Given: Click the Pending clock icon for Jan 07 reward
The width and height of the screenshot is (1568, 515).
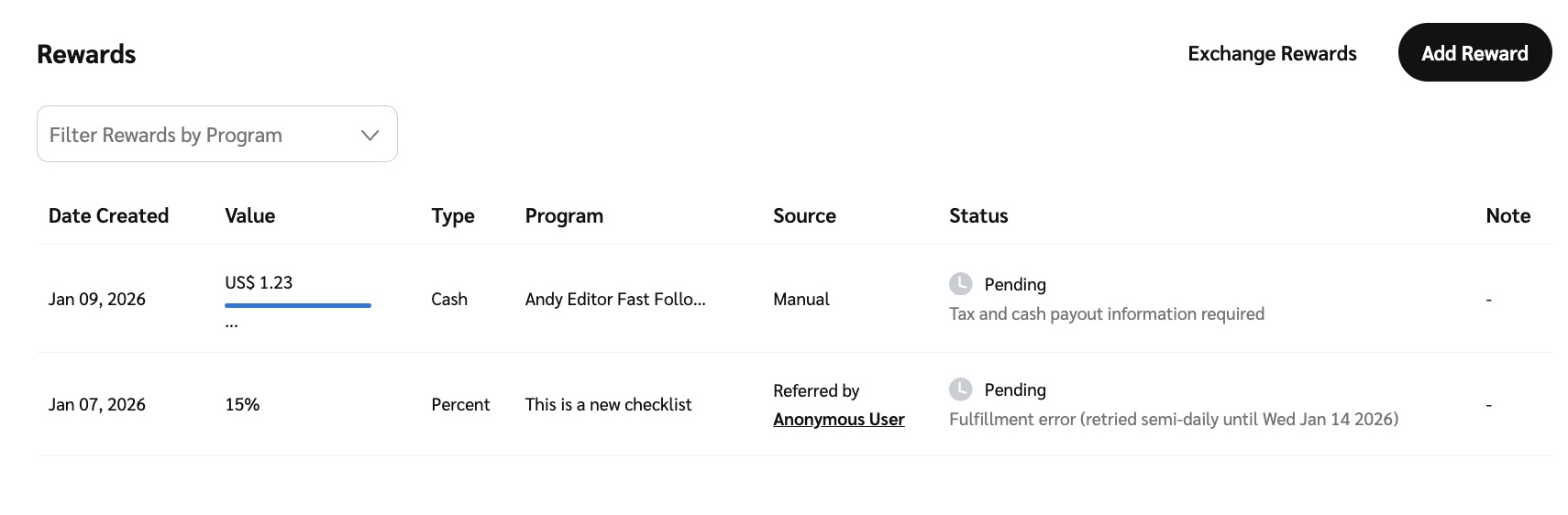Looking at the screenshot, I should point(960,389).
